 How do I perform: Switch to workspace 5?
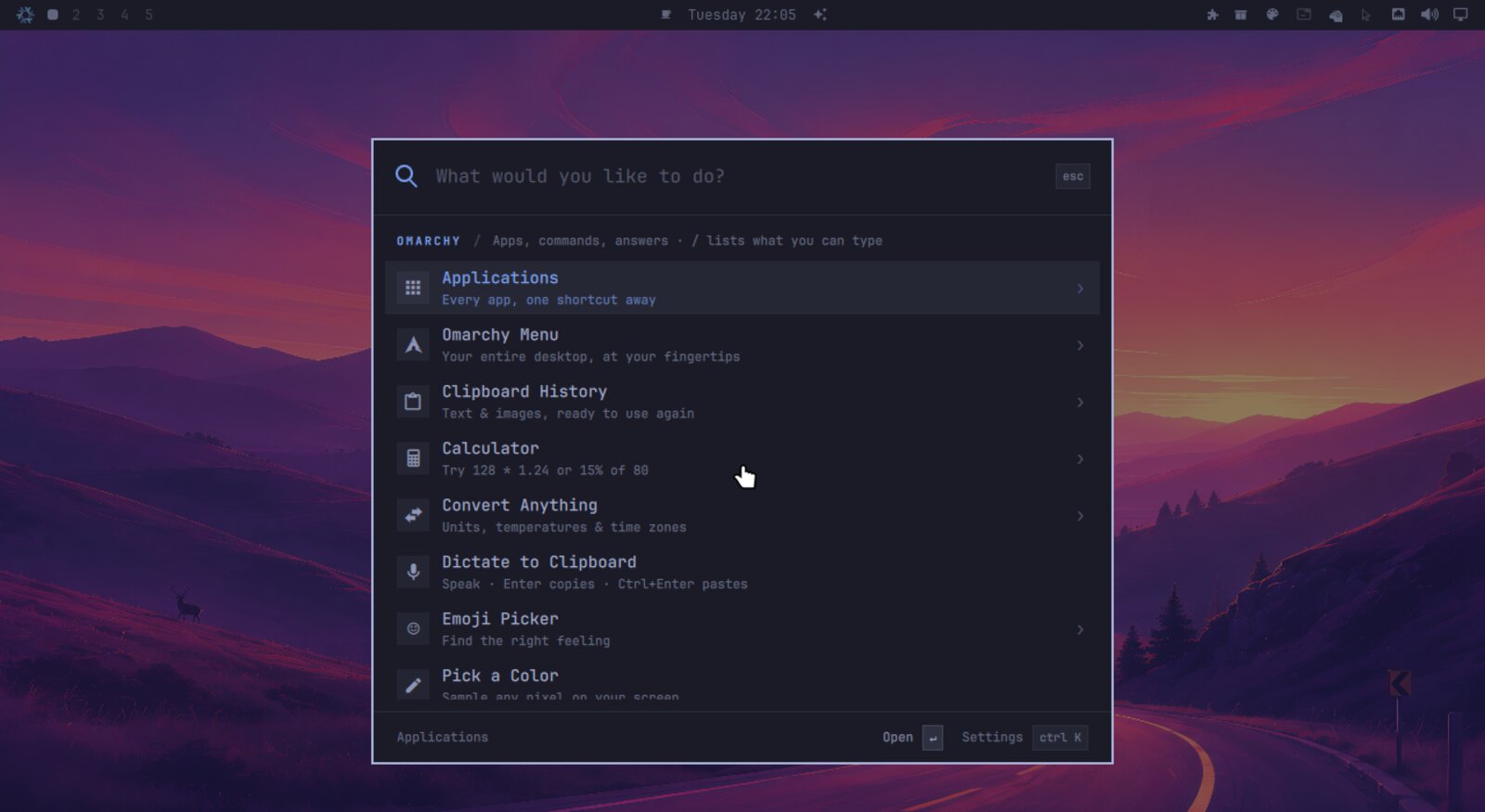pos(148,15)
